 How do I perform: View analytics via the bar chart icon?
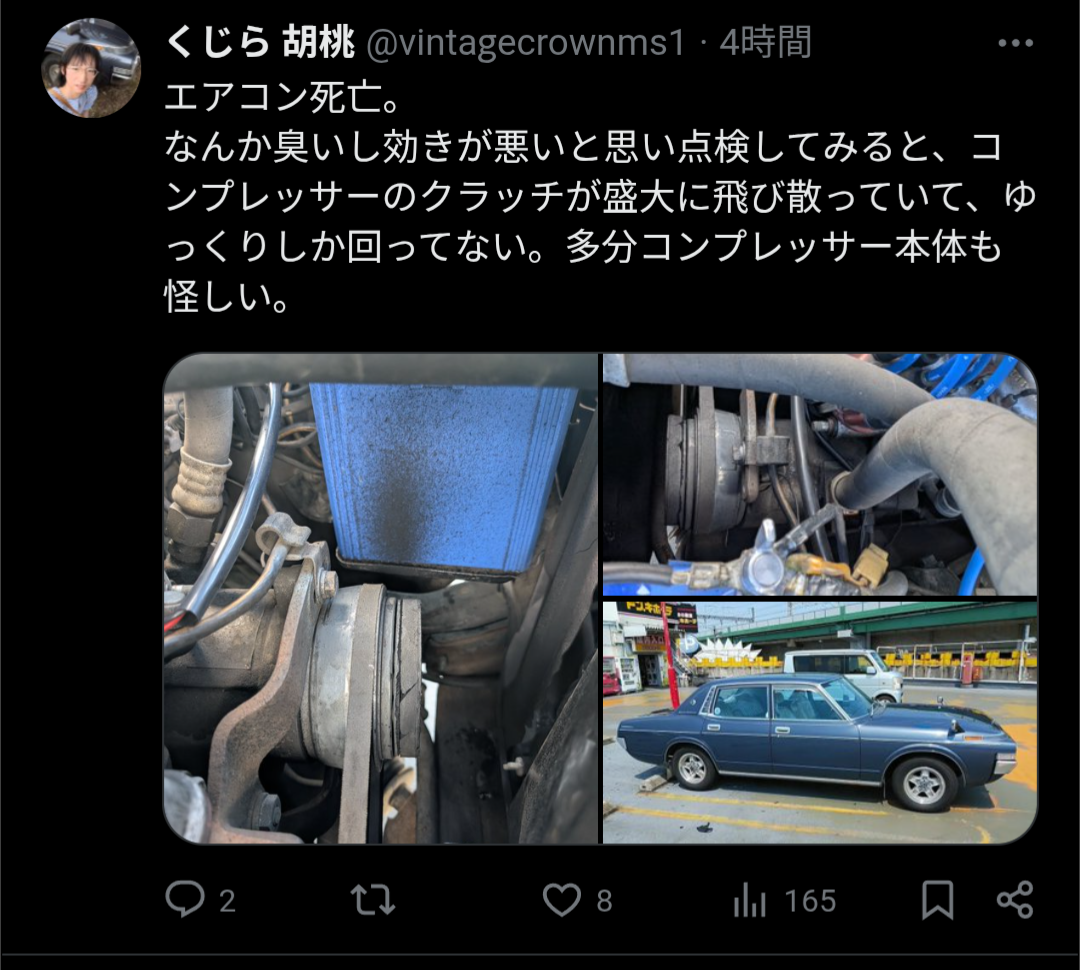[x=749, y=900]
